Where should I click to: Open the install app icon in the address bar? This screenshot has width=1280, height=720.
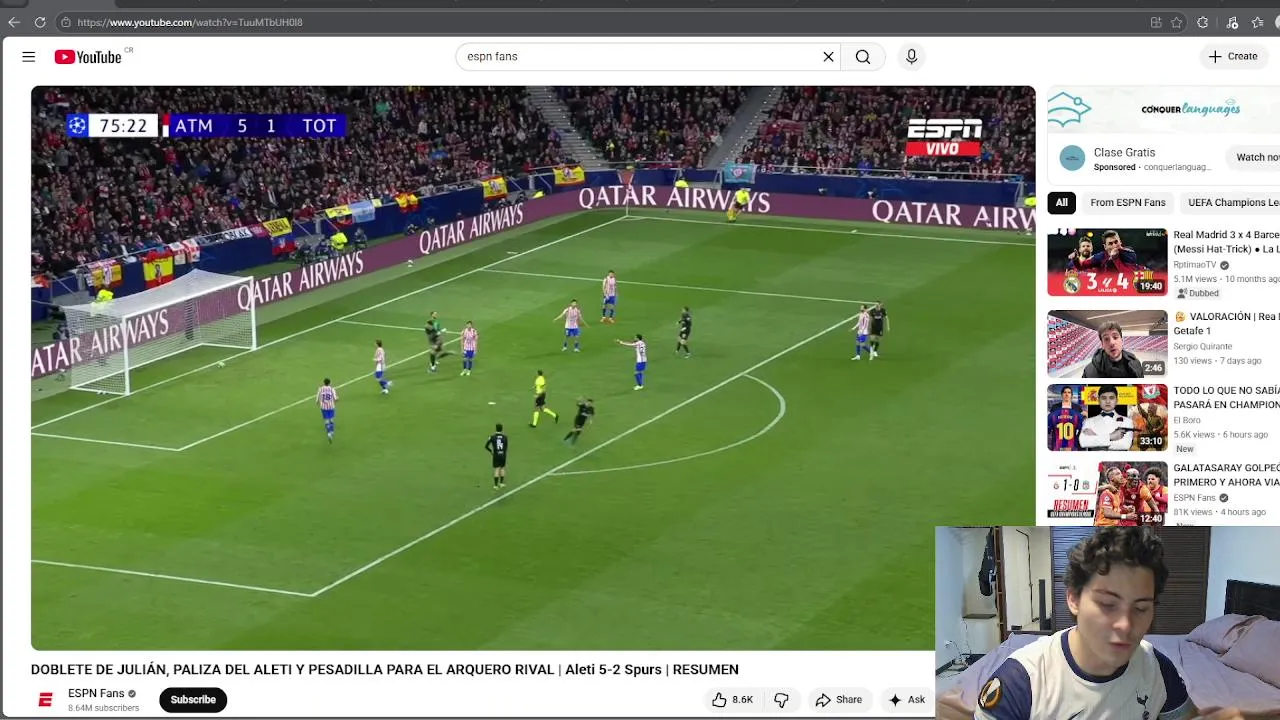(x=1156, y=22)
